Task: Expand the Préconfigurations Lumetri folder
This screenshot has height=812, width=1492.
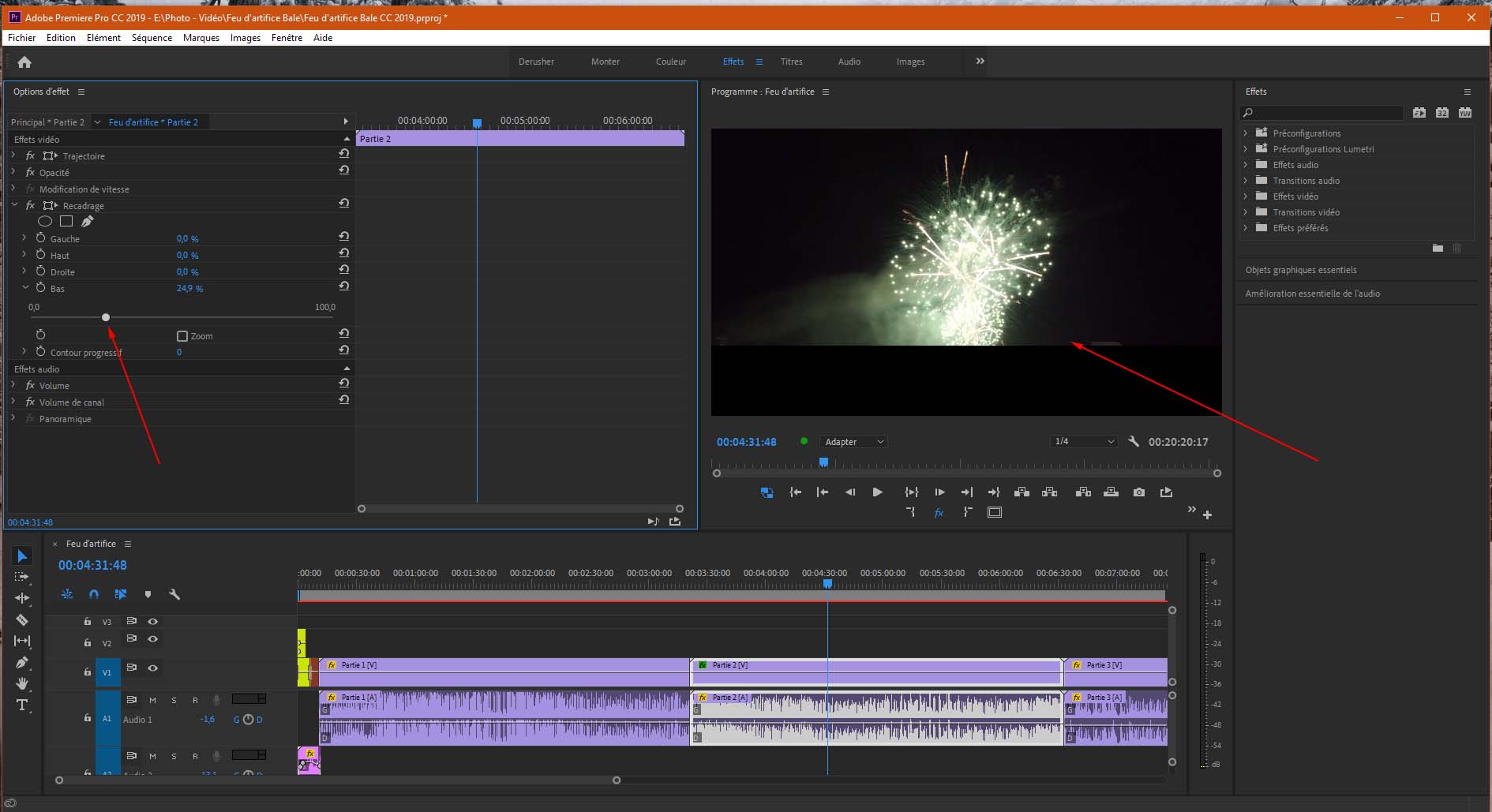Action: pos(1246,148)
